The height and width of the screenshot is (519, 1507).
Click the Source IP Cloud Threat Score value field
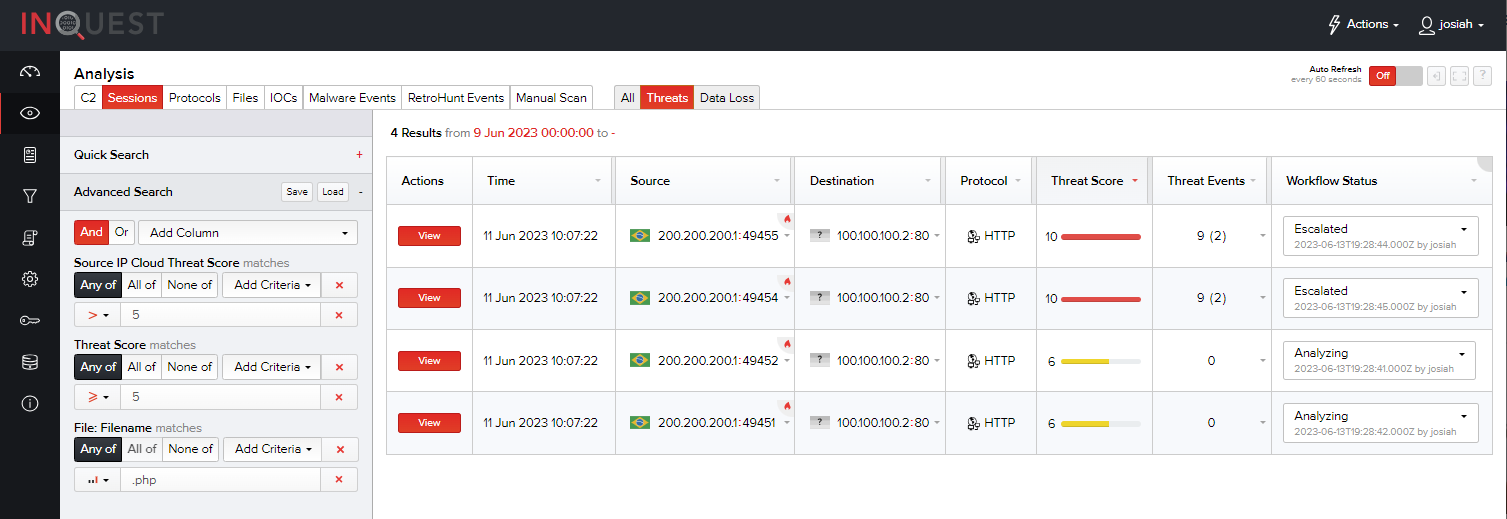[221, 315]
